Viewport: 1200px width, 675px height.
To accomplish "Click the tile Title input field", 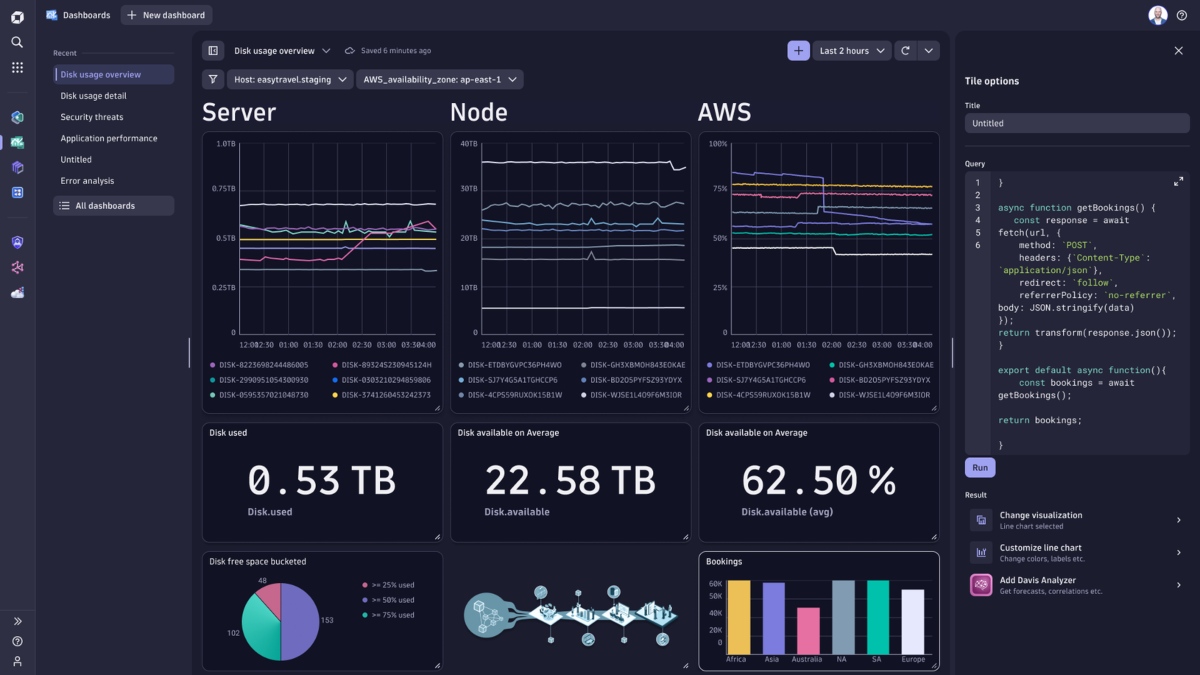I will click(x=1075, y=123).
